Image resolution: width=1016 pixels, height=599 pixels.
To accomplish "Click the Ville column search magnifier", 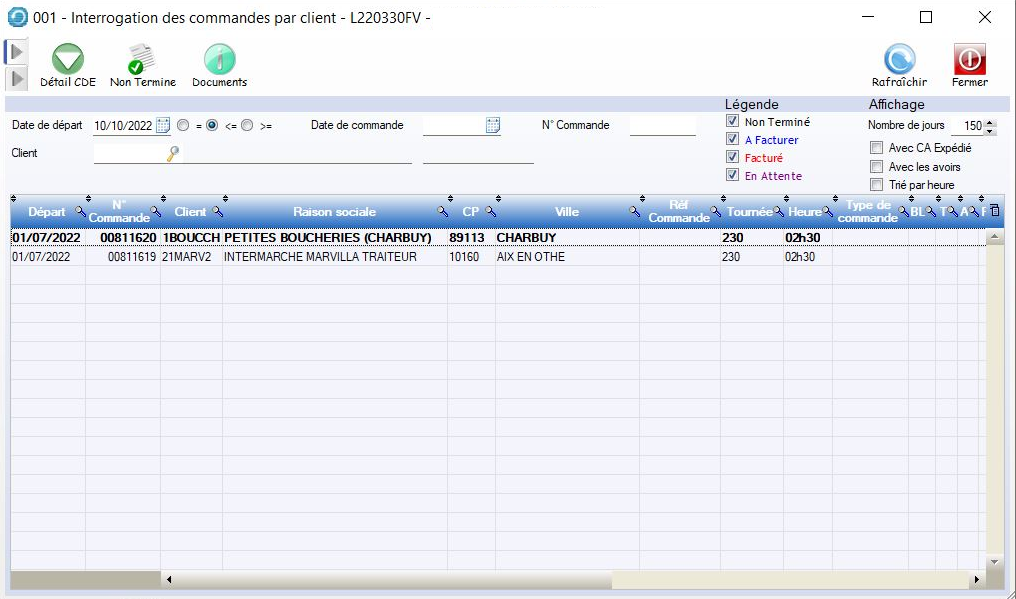I will [634, 212].
